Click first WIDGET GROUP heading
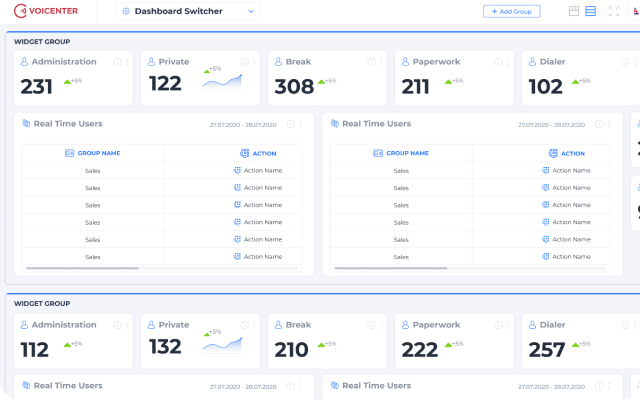The height and width of the screenshot is (400, 640). coord(42,42)
